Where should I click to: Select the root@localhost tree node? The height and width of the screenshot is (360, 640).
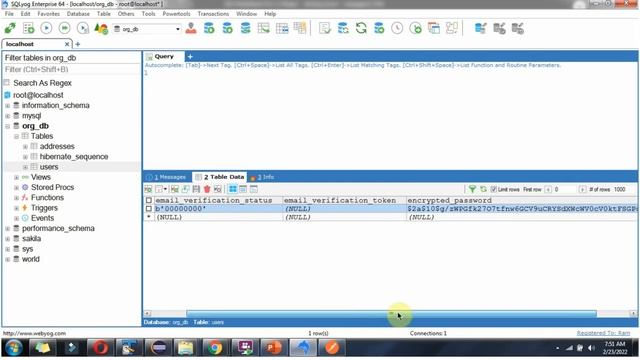(x=38, y=95)
